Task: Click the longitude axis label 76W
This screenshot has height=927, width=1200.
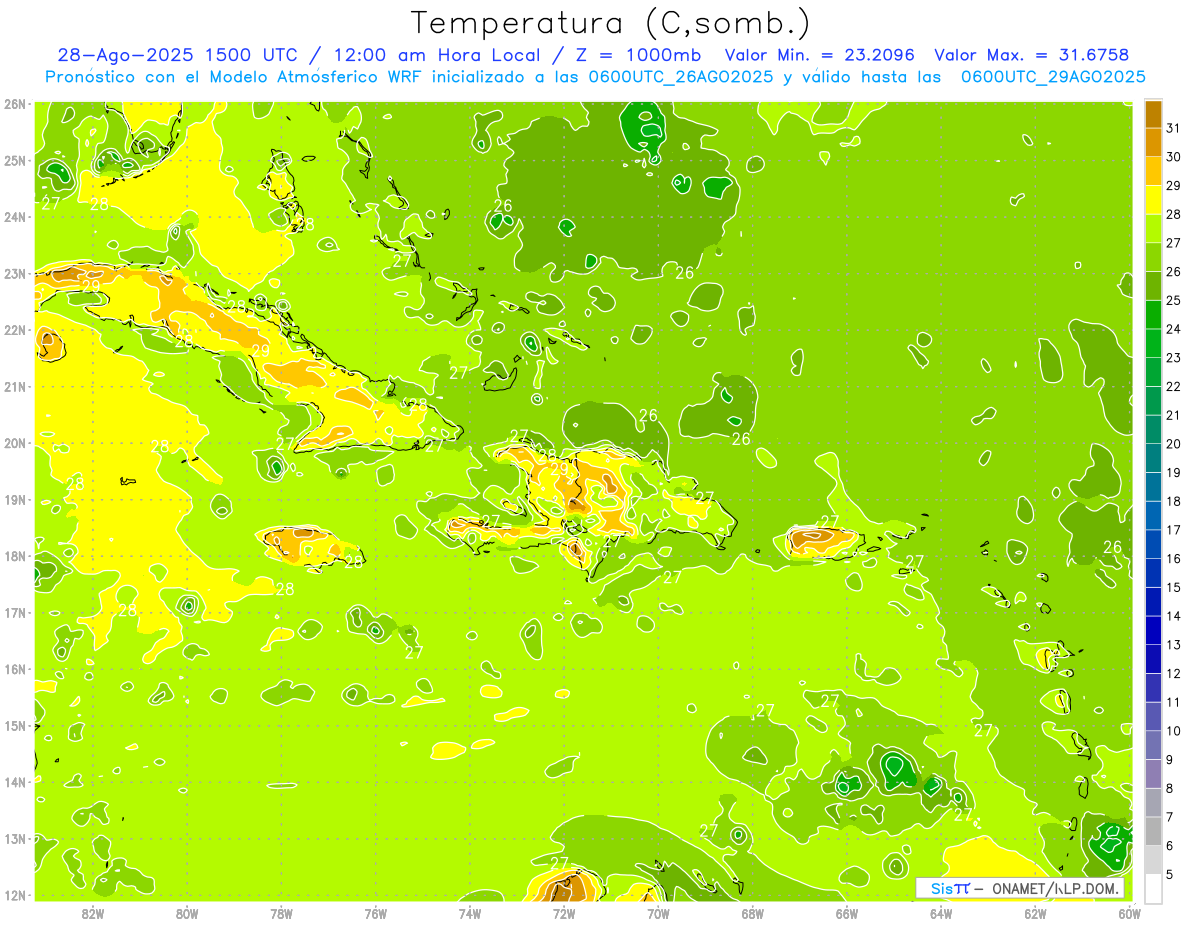Action: tap(376, 913)
